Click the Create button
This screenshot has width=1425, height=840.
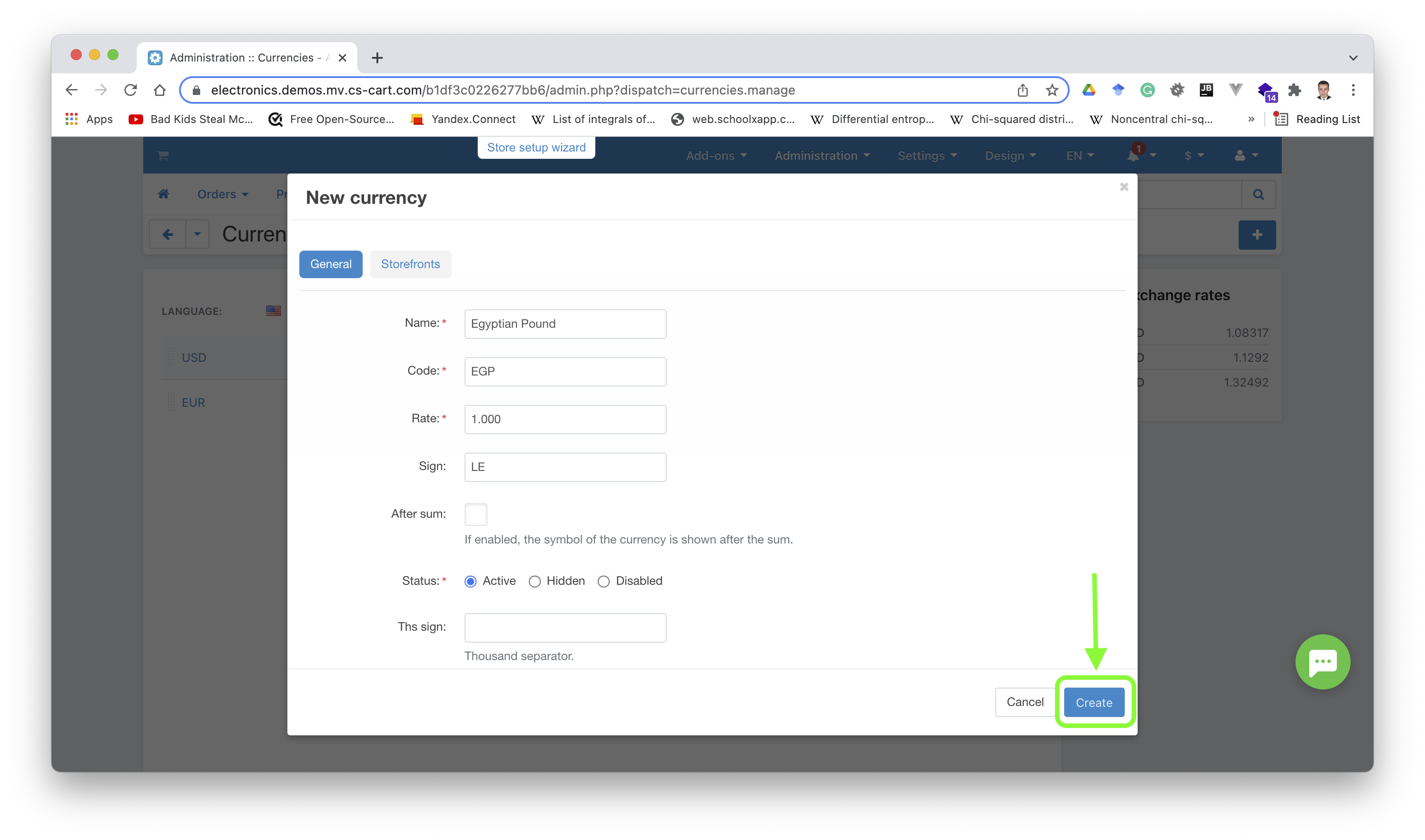point(1093,702)
